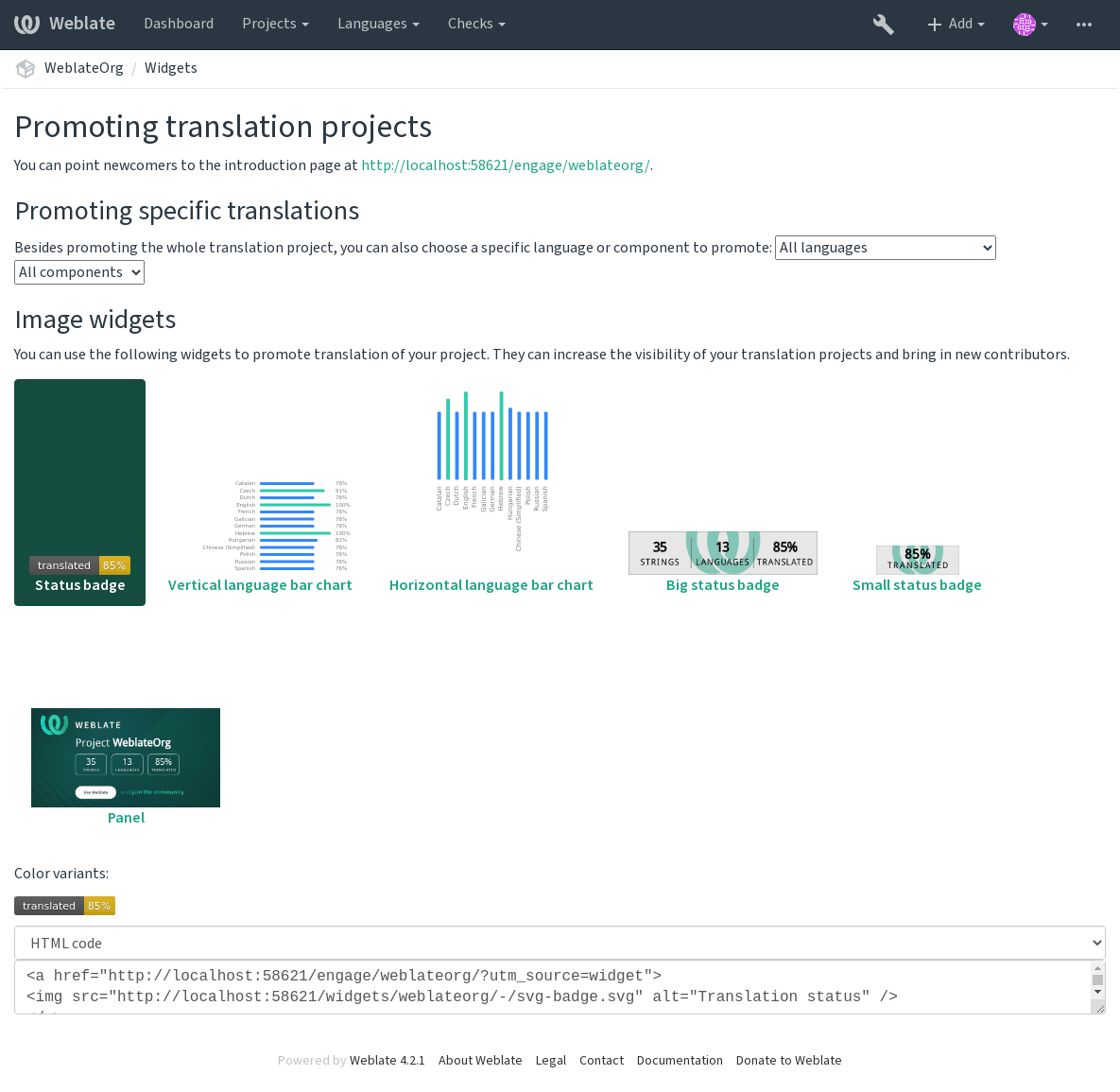Open the three-dots more menu
Screen dimensions: 1120x1092
(1083, 25)
